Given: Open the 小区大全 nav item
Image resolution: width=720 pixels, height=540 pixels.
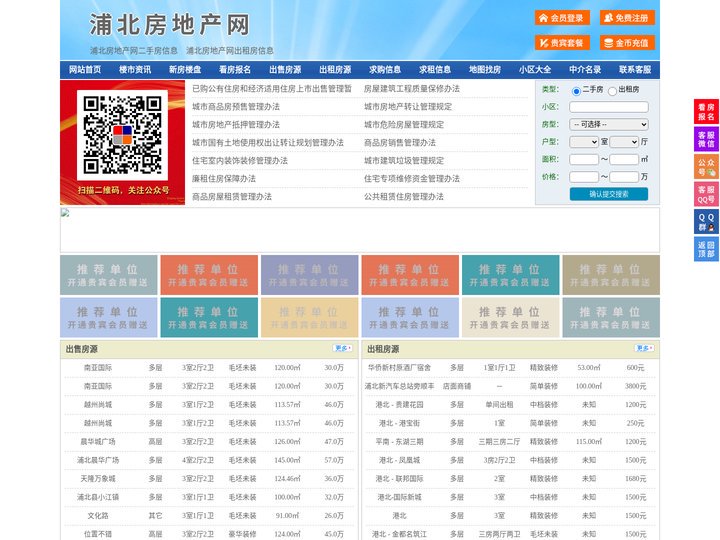Looking at the screenshot, I should click(535, 70).
